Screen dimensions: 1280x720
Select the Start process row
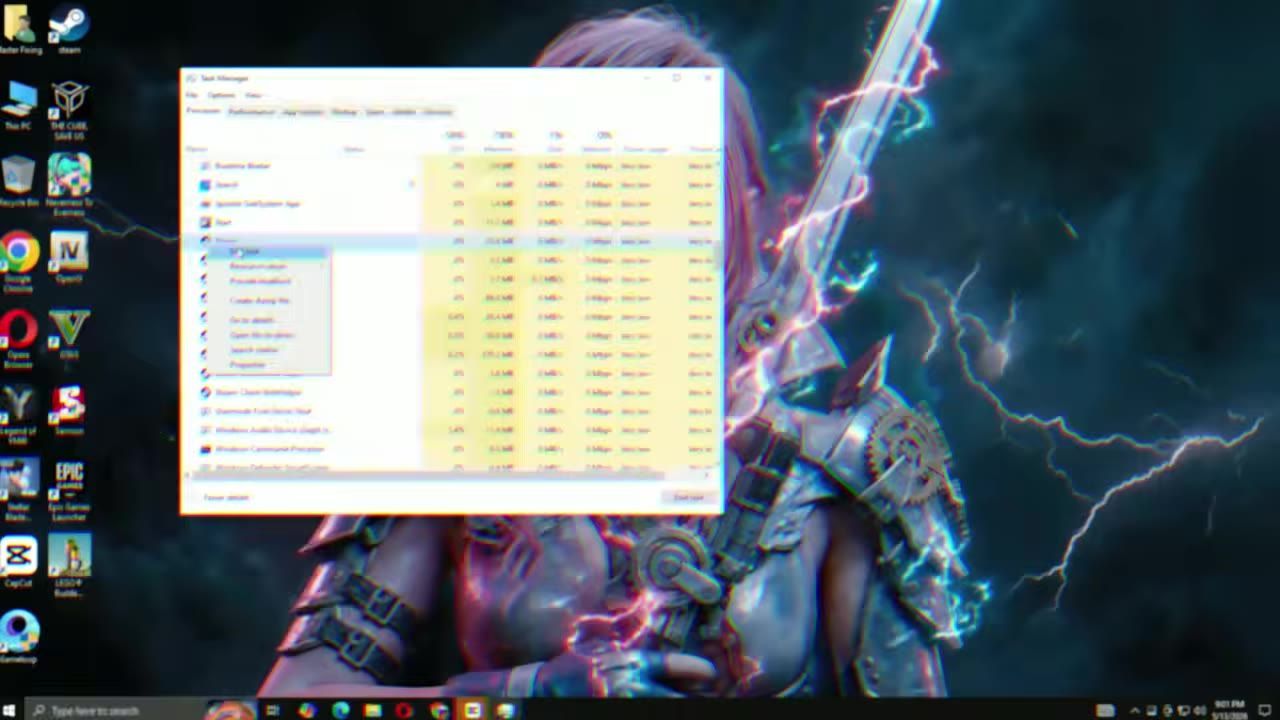(450, 222)
